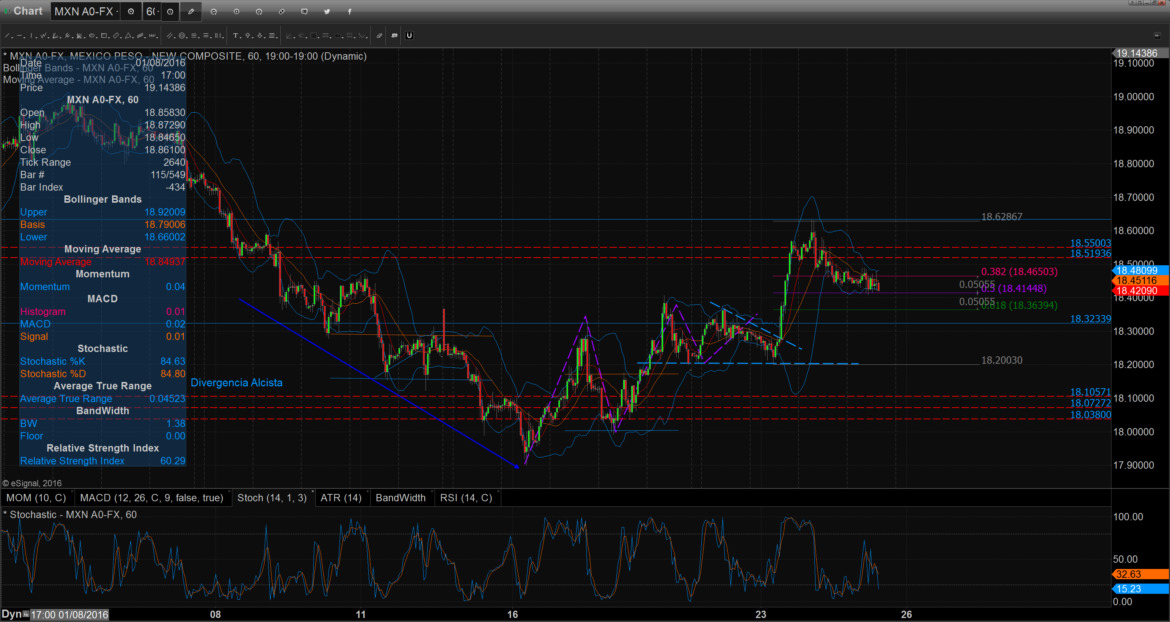
Task: Click the 18.10571 price level label
Action: coord(1091,392)
